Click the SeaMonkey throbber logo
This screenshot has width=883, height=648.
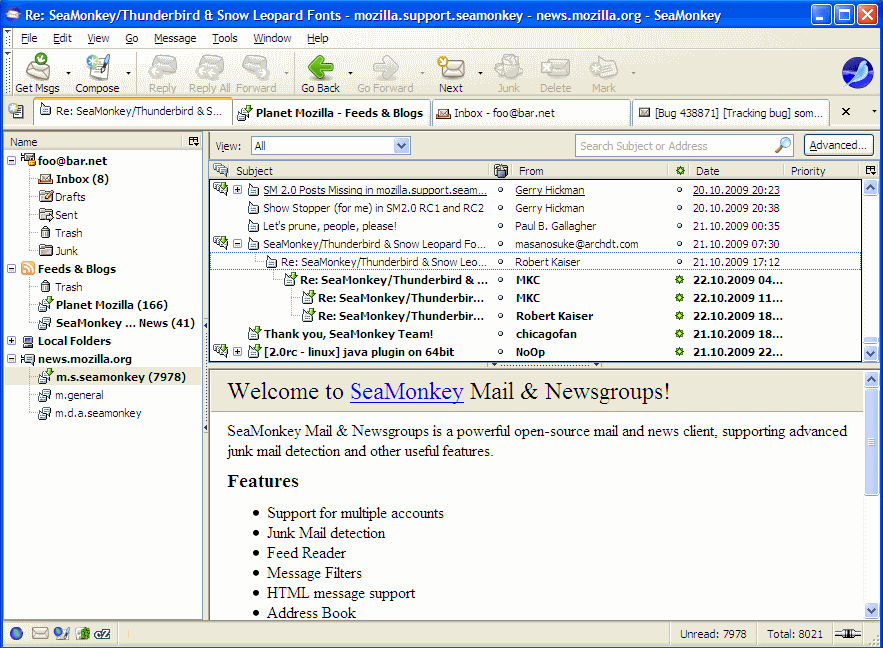pos(857,72)
